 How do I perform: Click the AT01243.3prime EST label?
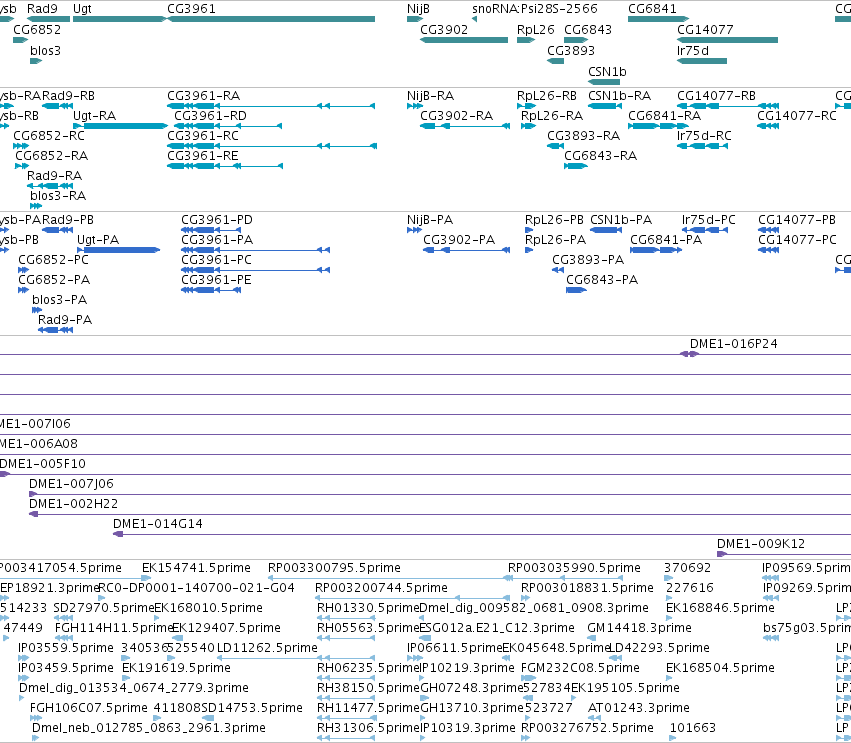pos(639,708)
